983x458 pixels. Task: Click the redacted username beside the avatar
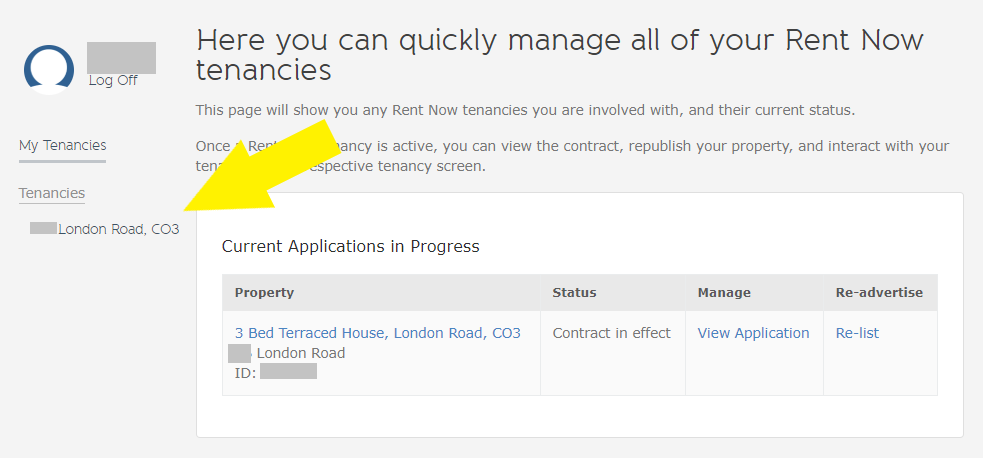122,58
